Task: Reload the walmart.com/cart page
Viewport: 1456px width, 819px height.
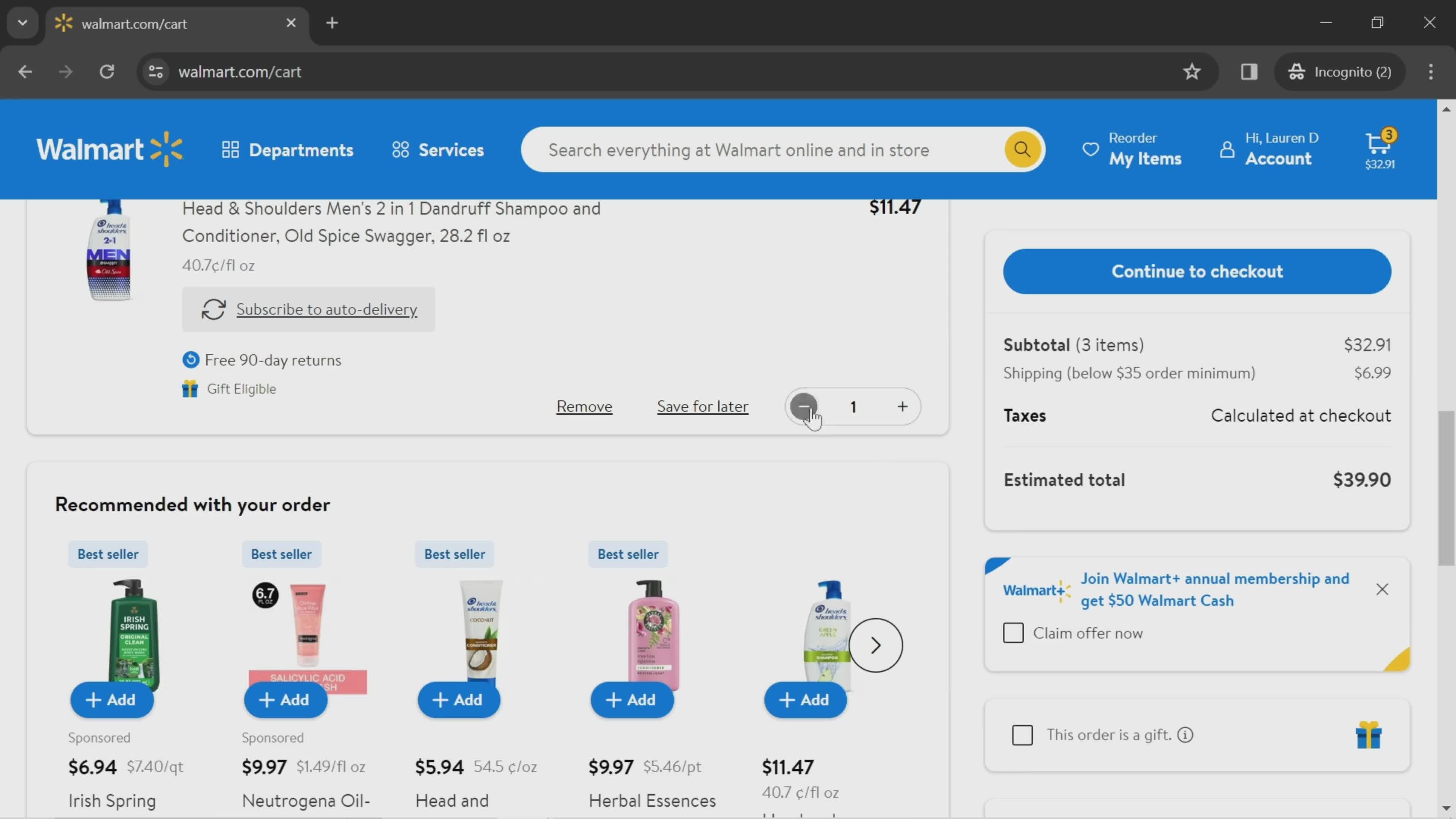Action: 107,72
